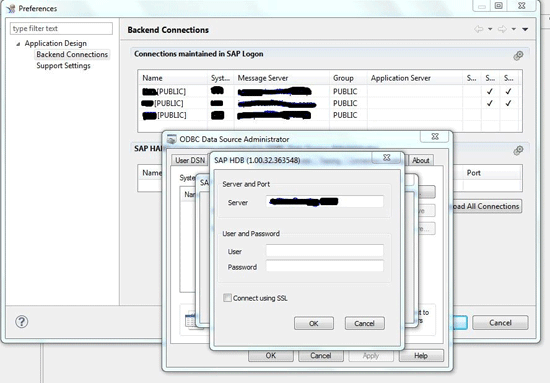Switch to the About tab

pyautogui.click(x=421, y=160)
